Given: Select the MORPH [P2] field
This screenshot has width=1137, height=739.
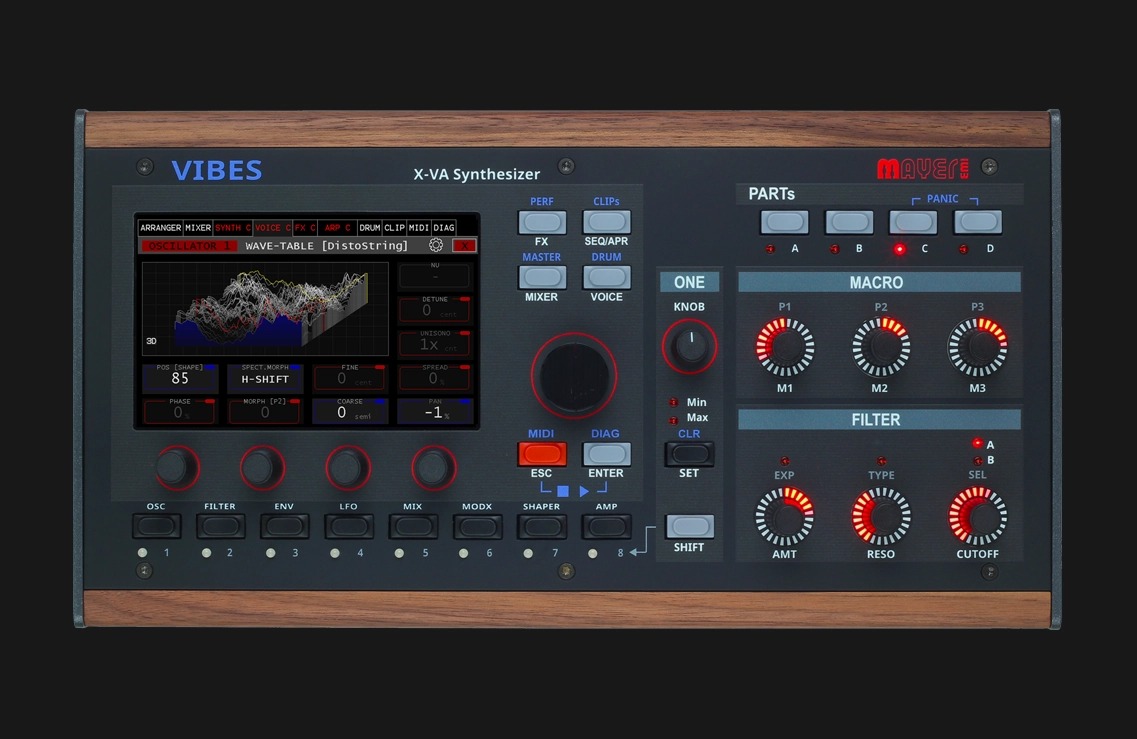Looking at the screenshot, I should point(265,410).
